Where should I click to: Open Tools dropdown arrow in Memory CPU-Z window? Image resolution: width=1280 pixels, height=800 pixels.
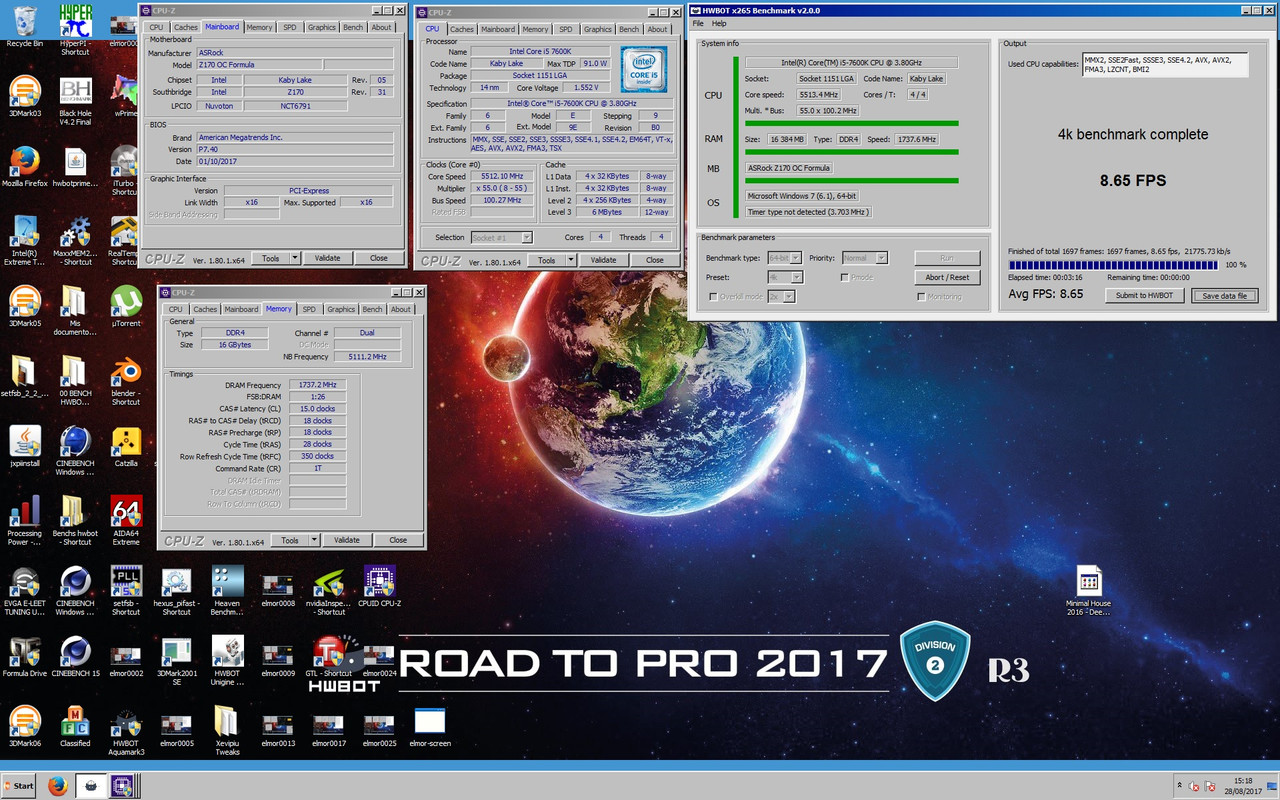point(316,540)
